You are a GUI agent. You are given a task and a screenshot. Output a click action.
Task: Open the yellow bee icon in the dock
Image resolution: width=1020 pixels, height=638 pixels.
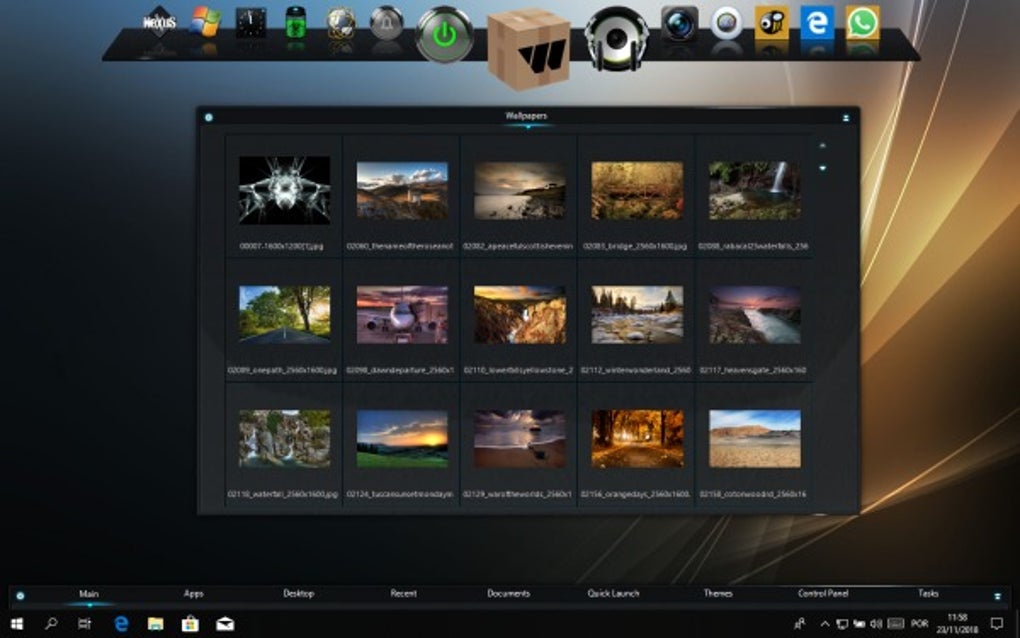(x=772, y=23)
